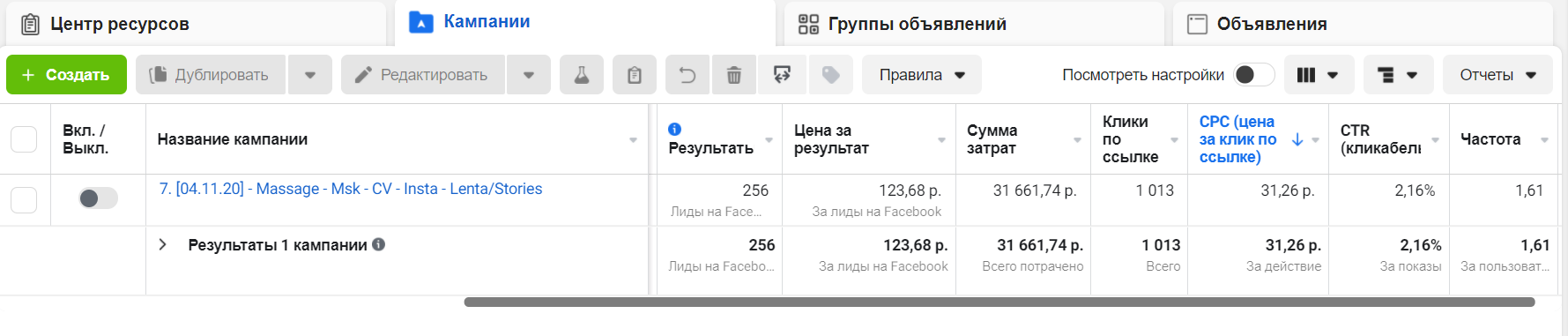The image size is (1568, 336).
Task: Open Цена за результат column arrow
Action: pyautogui.click(x=941, y=140)
